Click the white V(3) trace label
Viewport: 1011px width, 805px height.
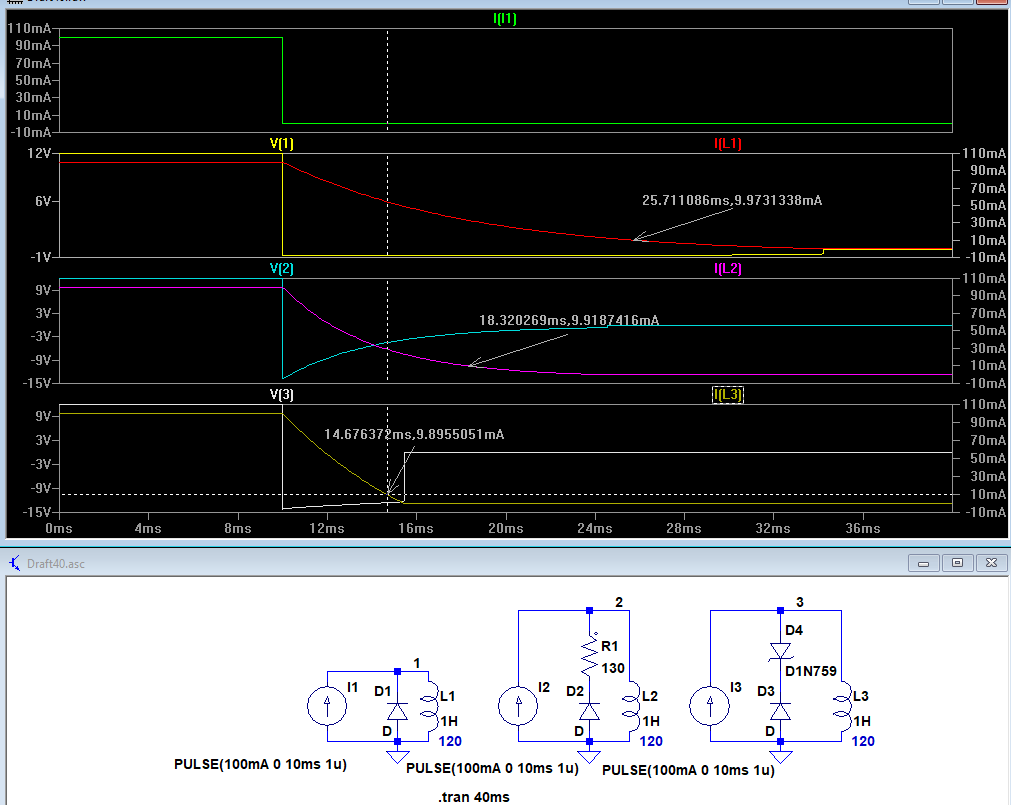point(282,394)
